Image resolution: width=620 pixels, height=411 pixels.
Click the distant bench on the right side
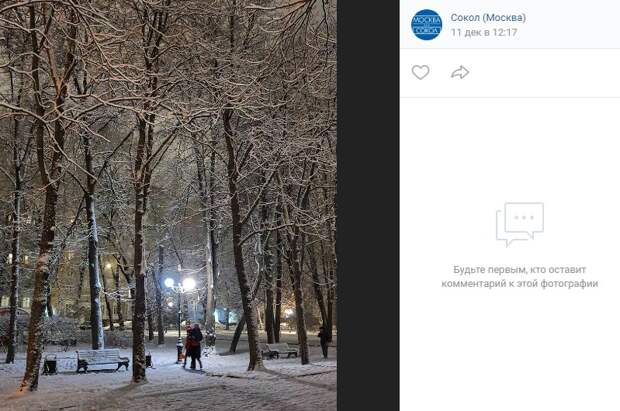point(280,350)
